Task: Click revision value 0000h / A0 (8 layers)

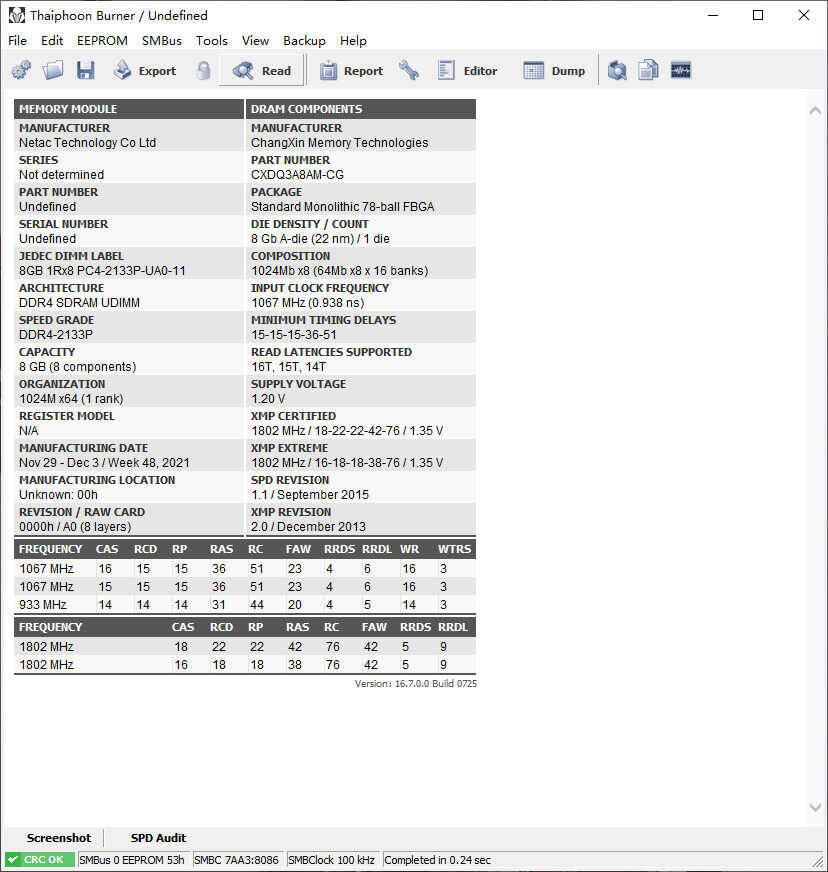Action: [75, 527]
